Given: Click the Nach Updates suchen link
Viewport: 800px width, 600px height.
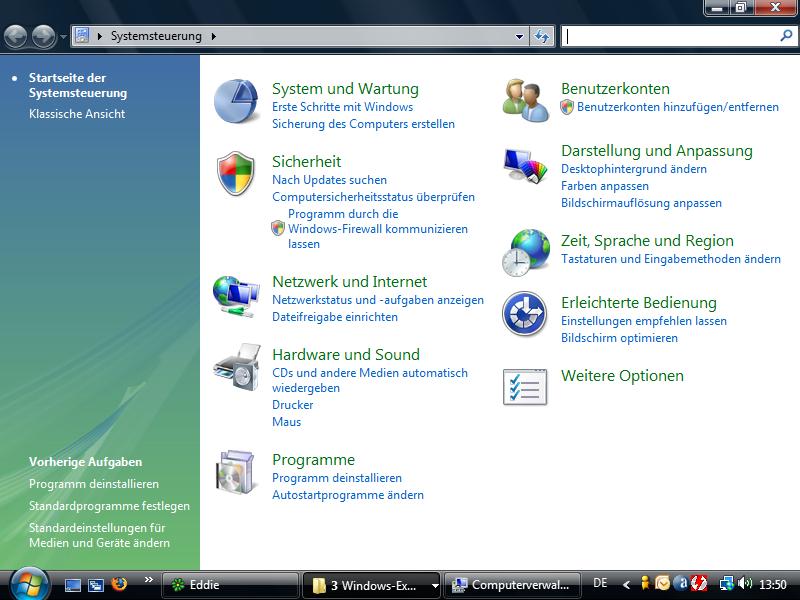Looking at the screenshot, I should click(x=329, y=180).
